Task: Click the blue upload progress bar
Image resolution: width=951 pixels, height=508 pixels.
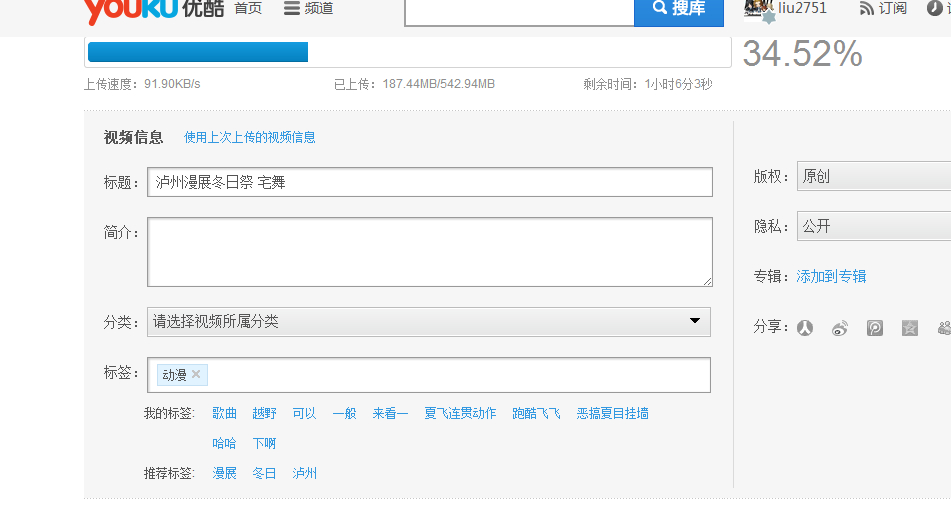Action: 198,52
